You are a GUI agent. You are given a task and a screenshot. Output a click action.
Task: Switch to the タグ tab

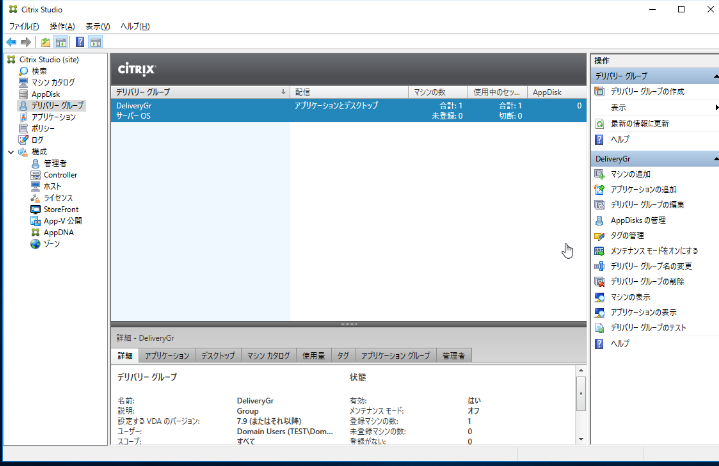[x=343, y=355]
